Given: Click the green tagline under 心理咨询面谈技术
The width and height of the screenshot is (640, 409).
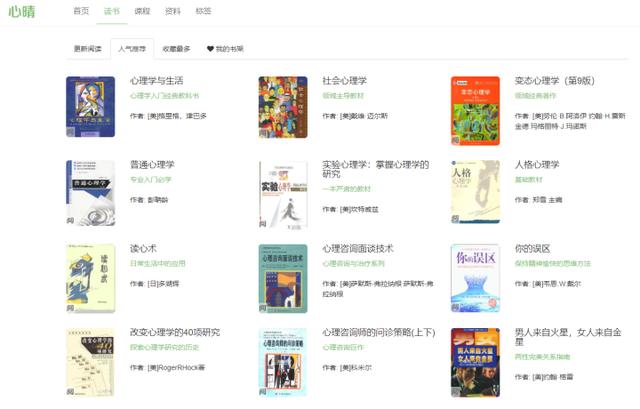Looking at the screenshot, I should pyautogui.click(x=353, y=264).
